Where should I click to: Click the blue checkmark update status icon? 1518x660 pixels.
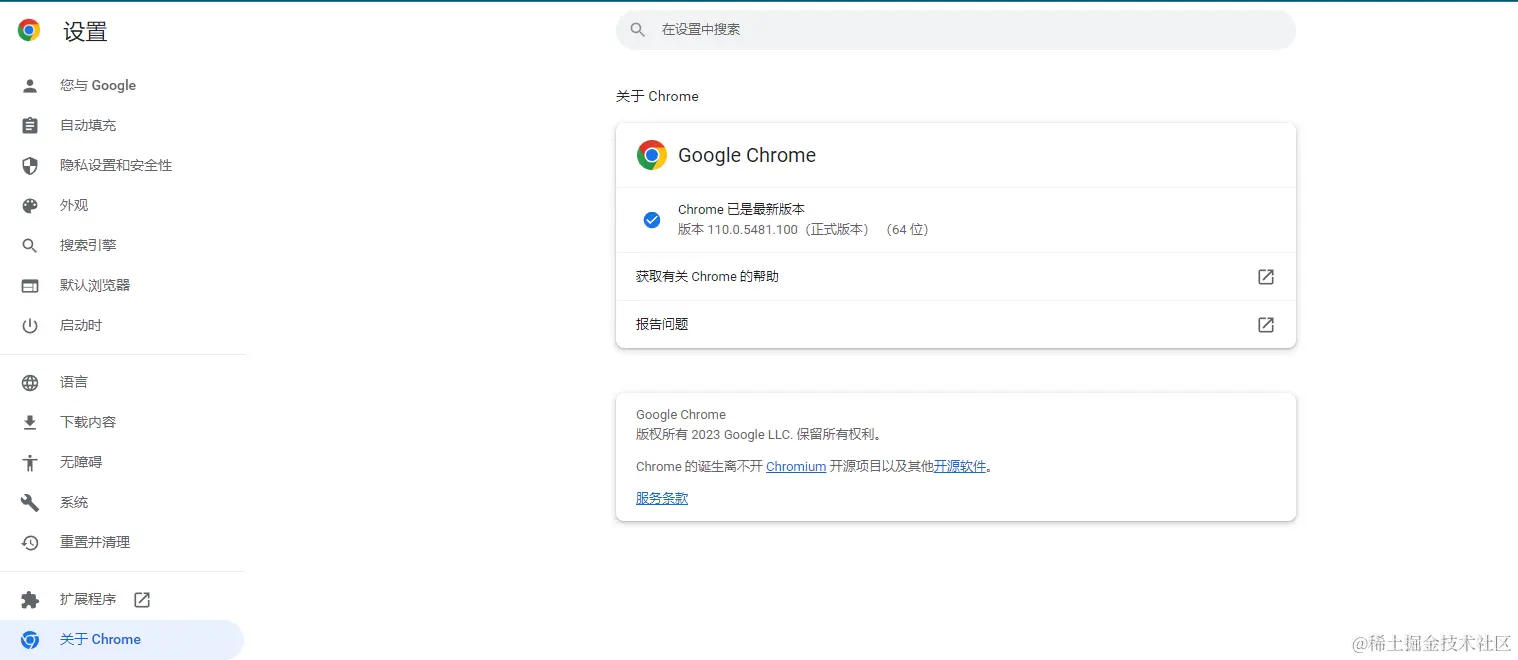click(652, 220)
